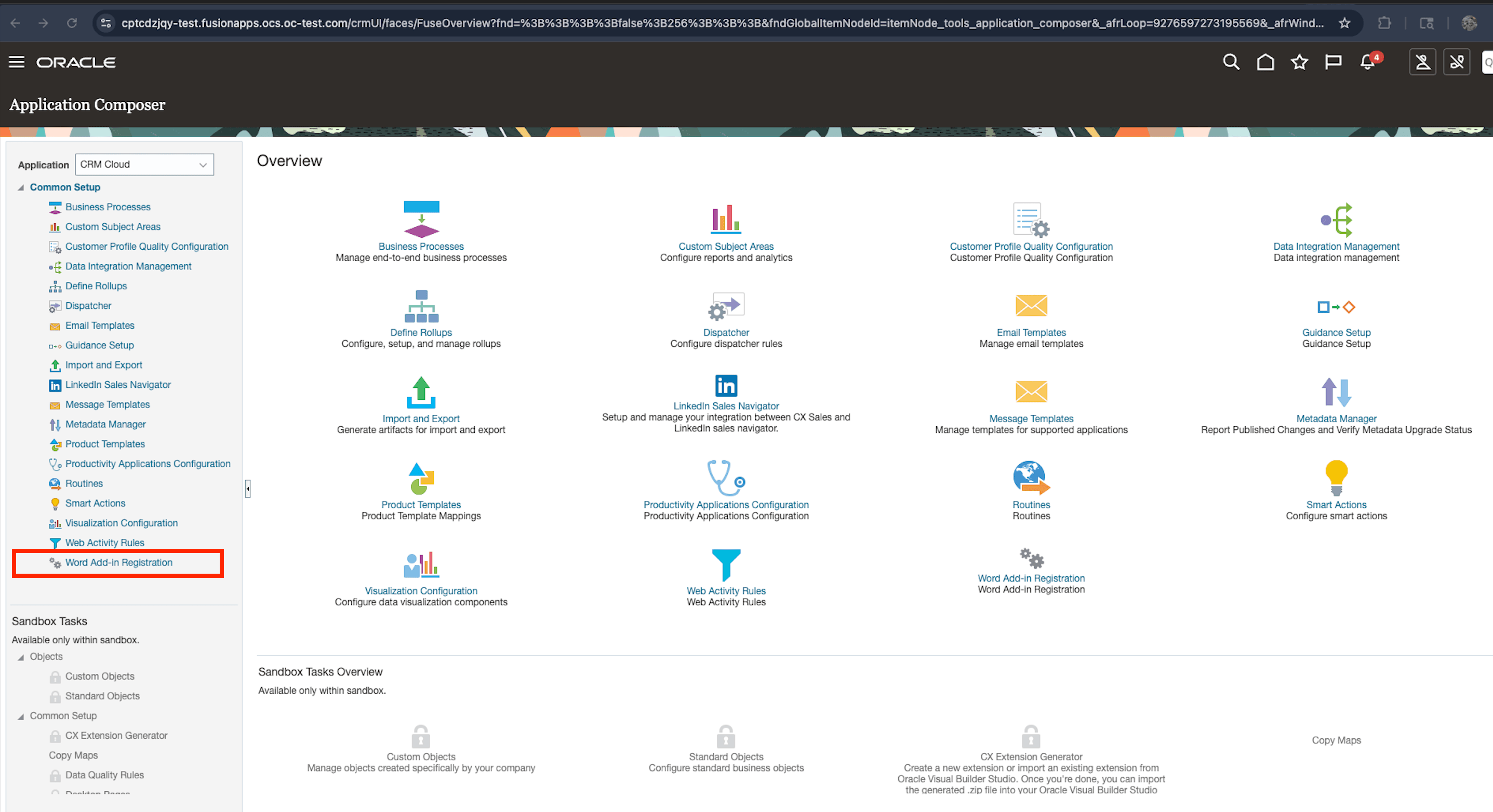Click the Dispatcher gear icon in overview
Image resolution: width=1493 pixels, height=812 pixels.
click(726, 306)
